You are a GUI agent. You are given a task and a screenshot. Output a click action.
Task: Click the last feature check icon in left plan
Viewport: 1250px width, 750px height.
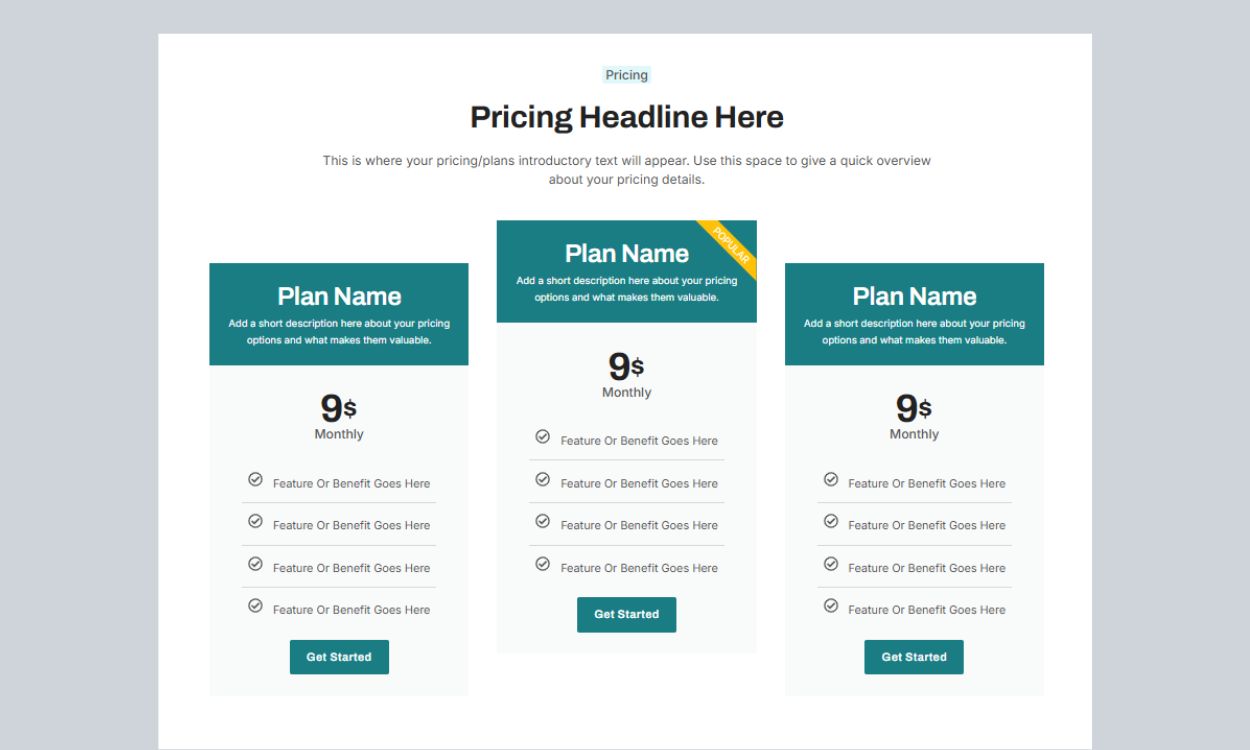255,606
